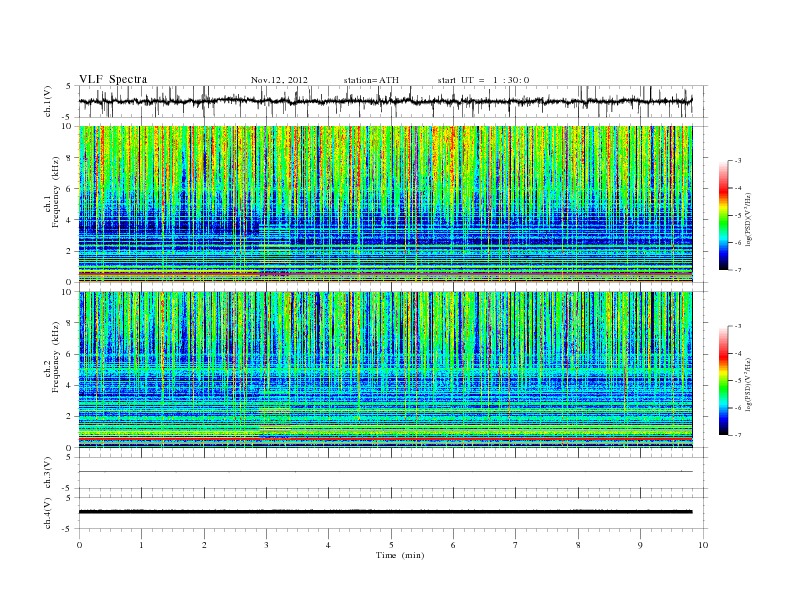Click the upper PSD color bar
792x612 pixels.
[x=724, y=216]
